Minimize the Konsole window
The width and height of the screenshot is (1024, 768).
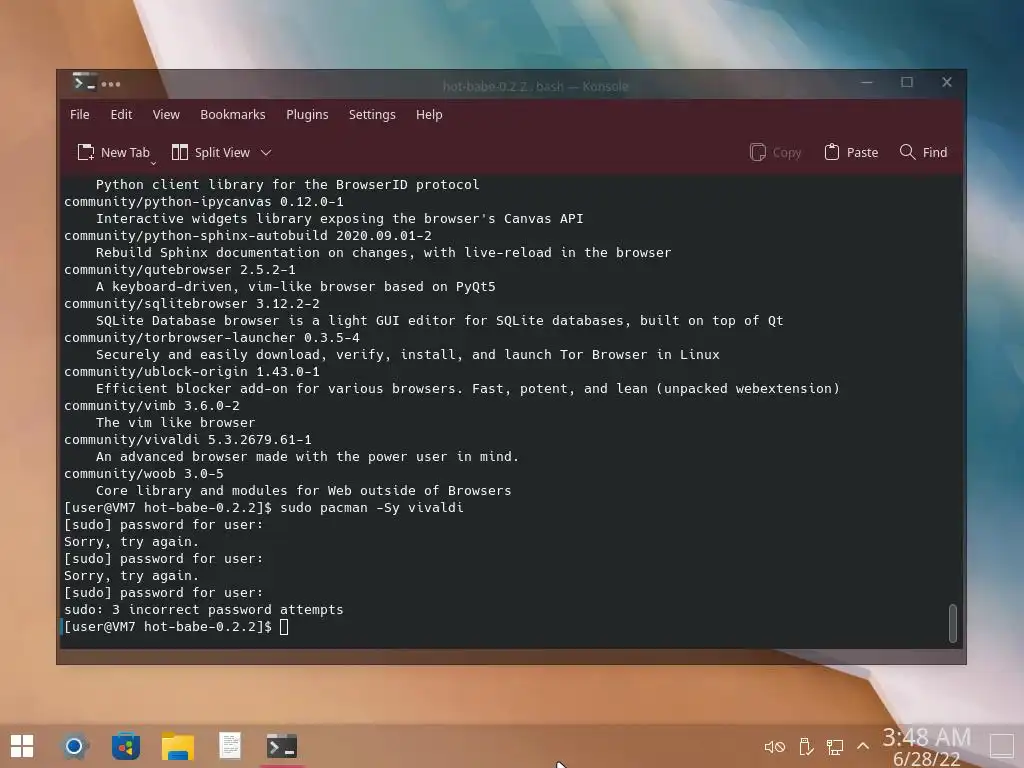click(867, 83)
